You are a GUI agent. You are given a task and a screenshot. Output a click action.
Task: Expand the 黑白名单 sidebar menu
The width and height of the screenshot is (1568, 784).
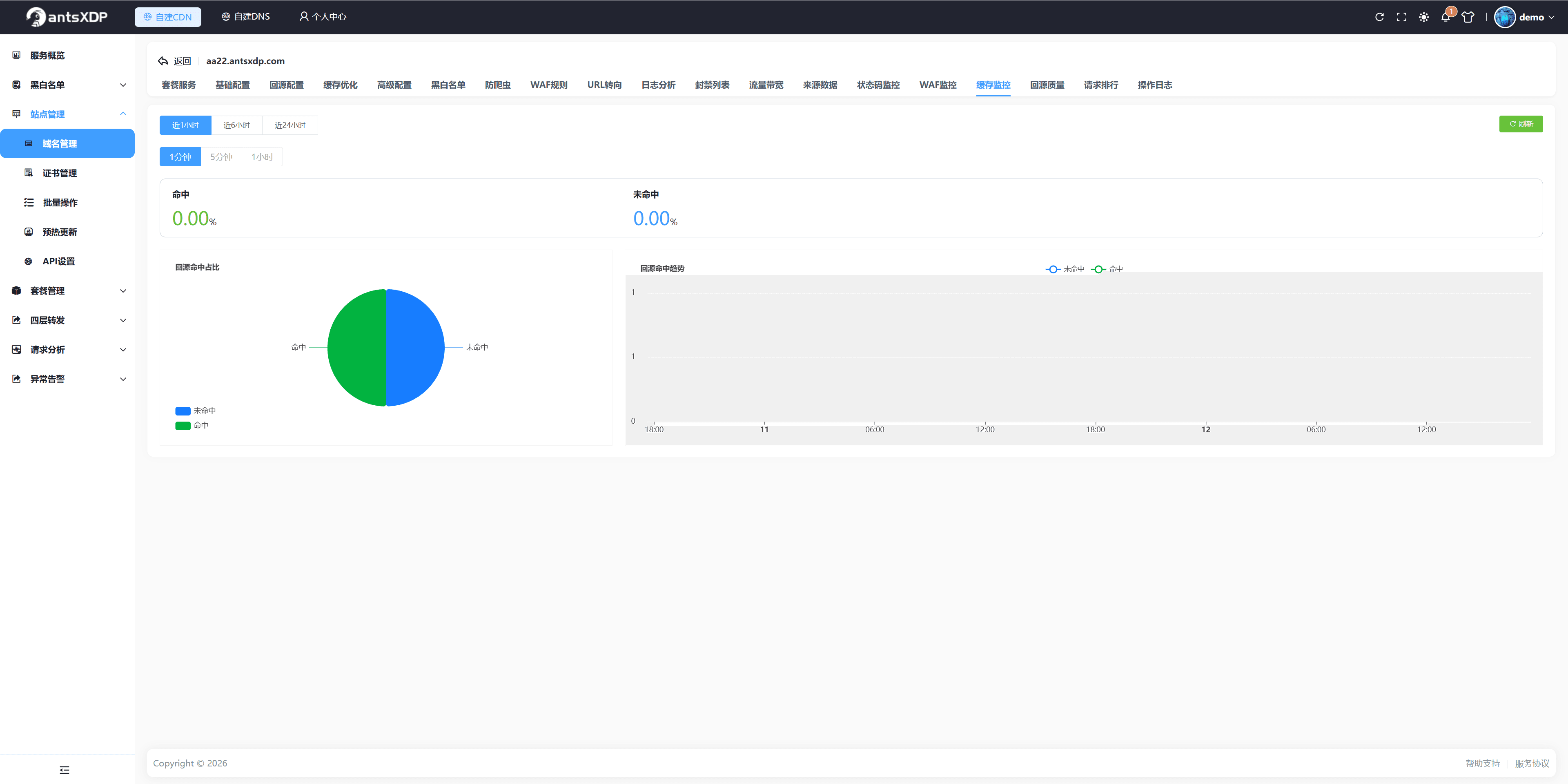67,85
